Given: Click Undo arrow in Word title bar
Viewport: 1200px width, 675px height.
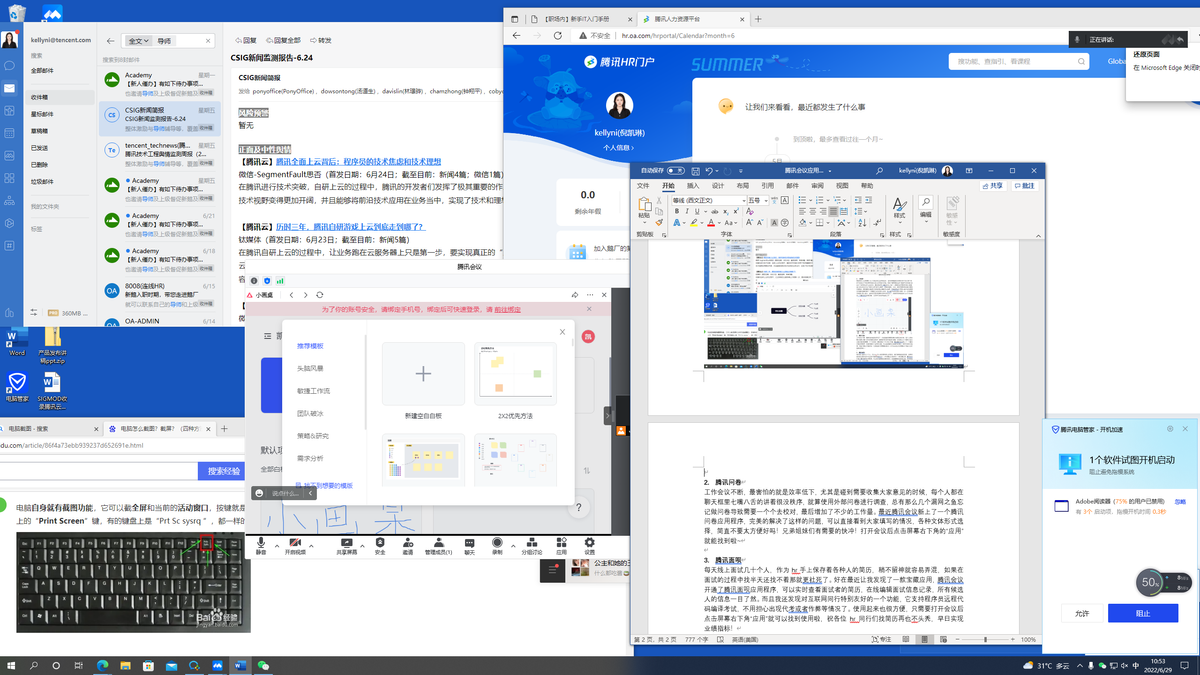Looking at the screenshot, I should pos(709,171).
